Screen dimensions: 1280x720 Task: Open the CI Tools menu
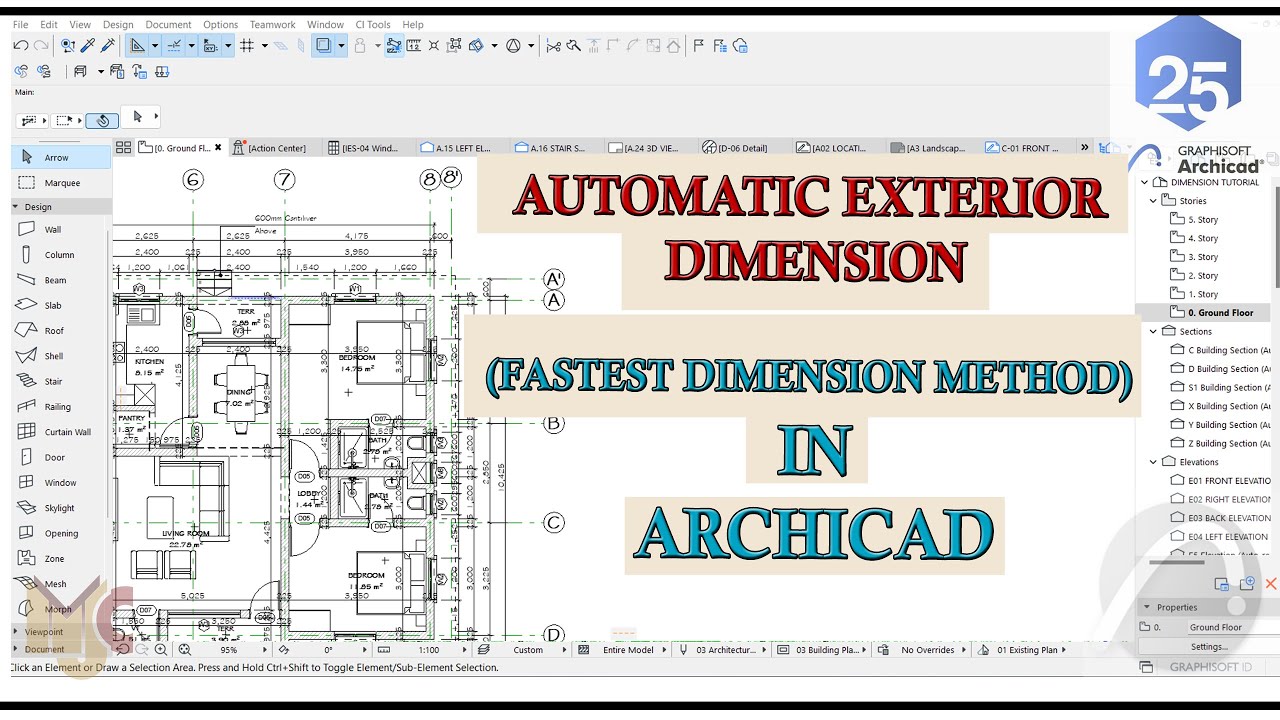click(373, 24)
